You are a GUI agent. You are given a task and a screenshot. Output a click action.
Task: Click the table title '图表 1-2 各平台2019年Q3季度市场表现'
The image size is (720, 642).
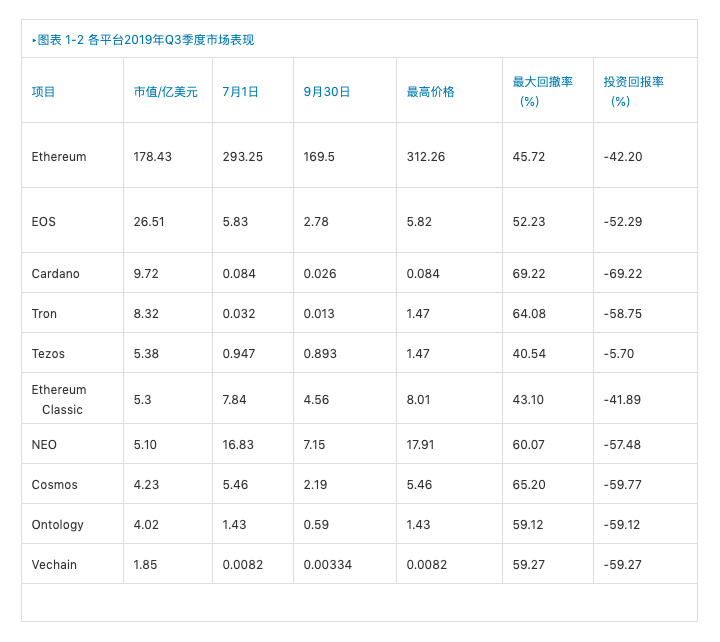tap(146, 40)
